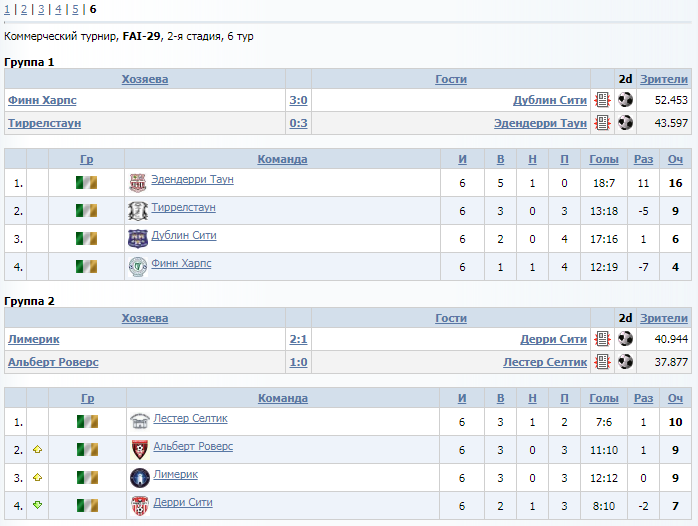The width and height of the screenshot is (698, 526).
Task: Sort Group 1 table by Голы column
Action: tap(604, 159)
